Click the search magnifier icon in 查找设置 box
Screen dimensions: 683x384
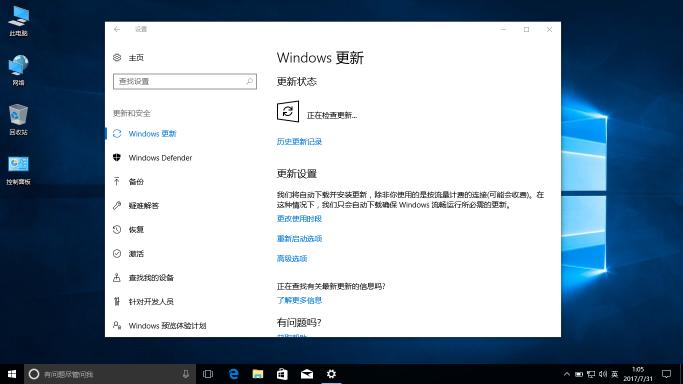coord(250,81)
